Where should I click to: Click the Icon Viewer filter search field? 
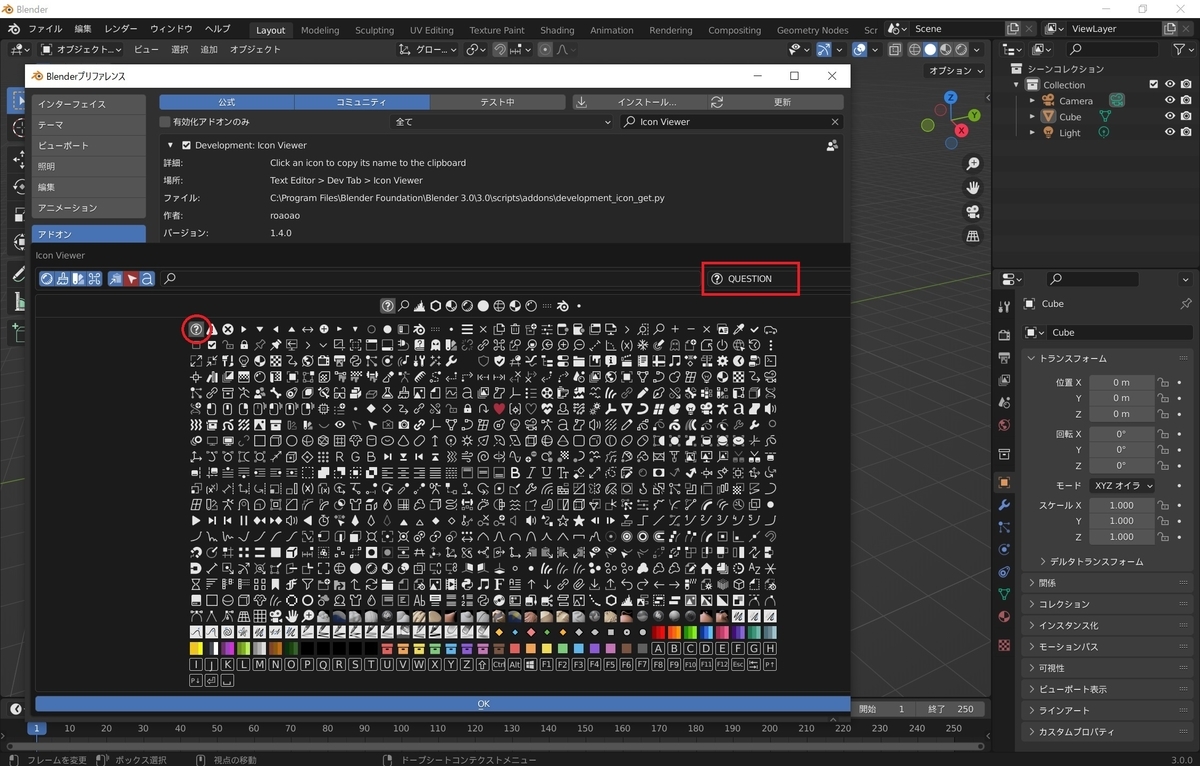click(430, 279)
